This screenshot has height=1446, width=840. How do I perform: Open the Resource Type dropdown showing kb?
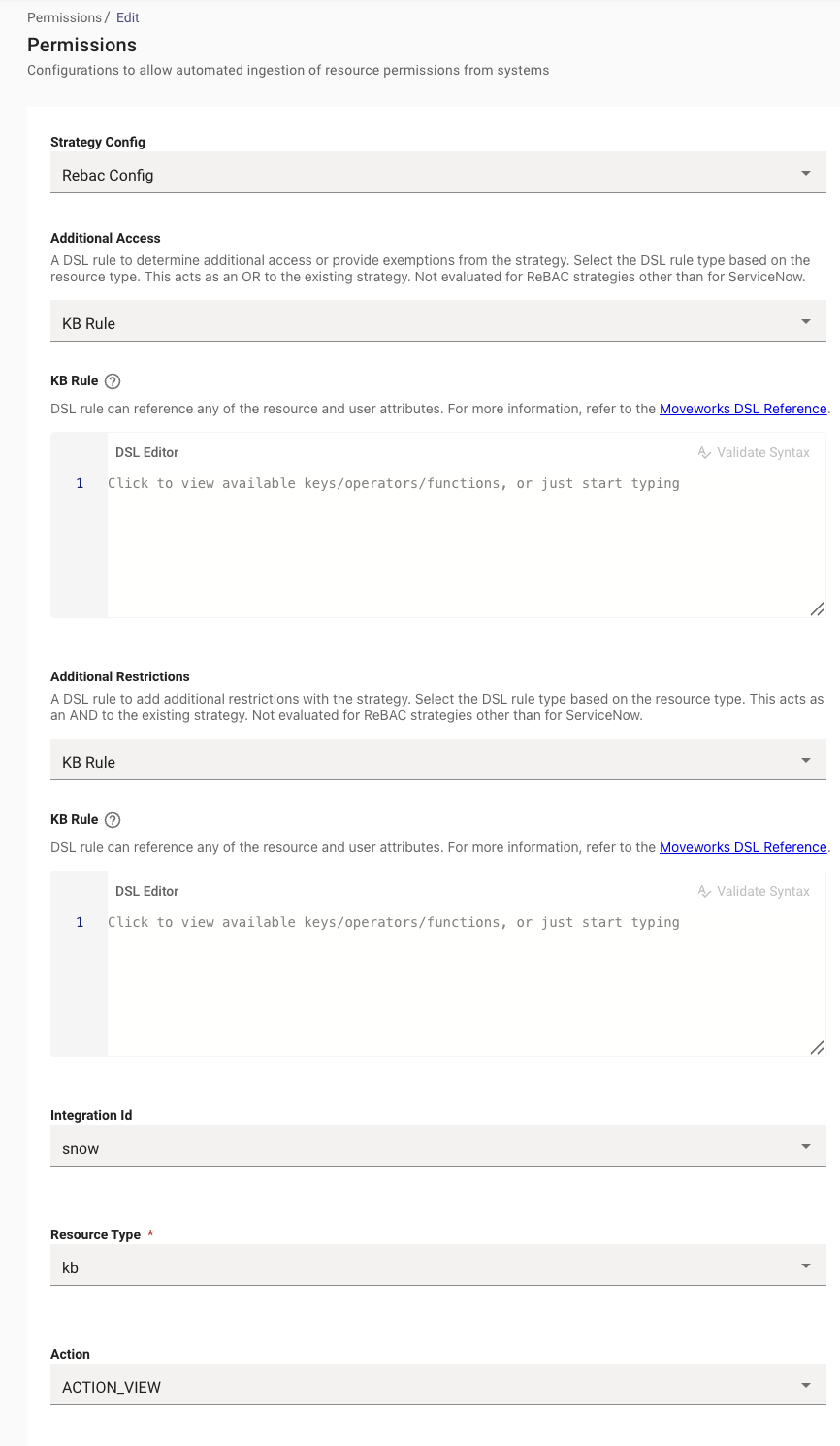438,1267
